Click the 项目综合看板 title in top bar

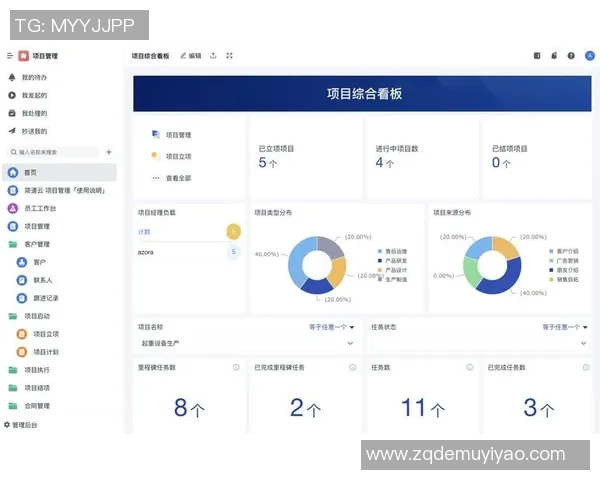150,56
